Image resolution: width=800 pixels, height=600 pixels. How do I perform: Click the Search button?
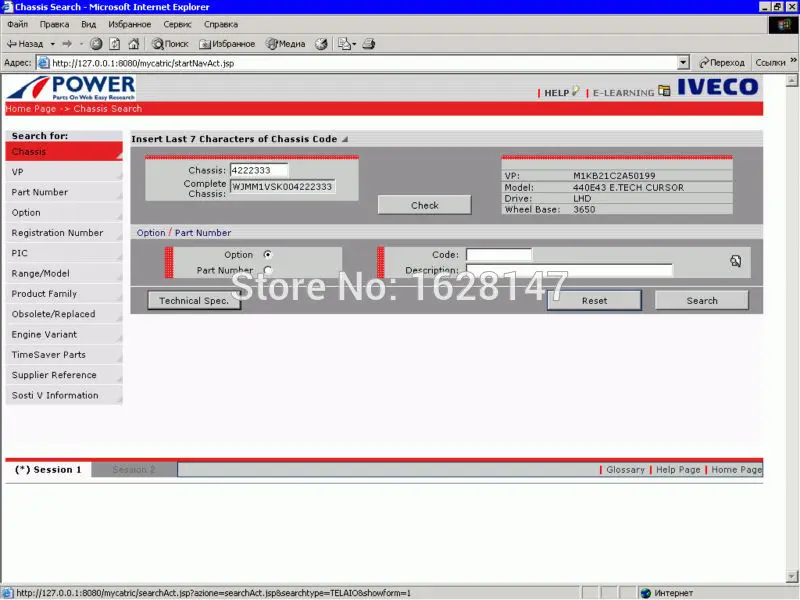pos(702,301)
